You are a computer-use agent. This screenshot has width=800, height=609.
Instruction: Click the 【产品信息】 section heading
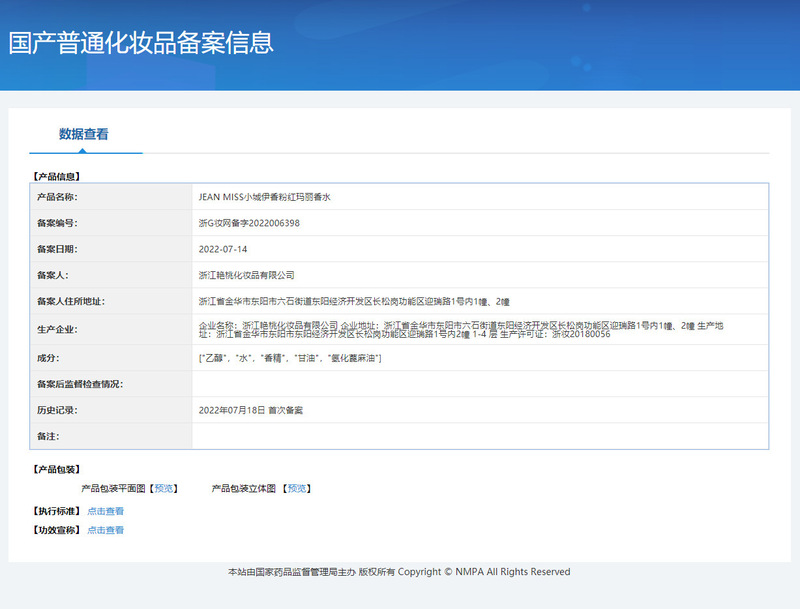pos(57,176)
